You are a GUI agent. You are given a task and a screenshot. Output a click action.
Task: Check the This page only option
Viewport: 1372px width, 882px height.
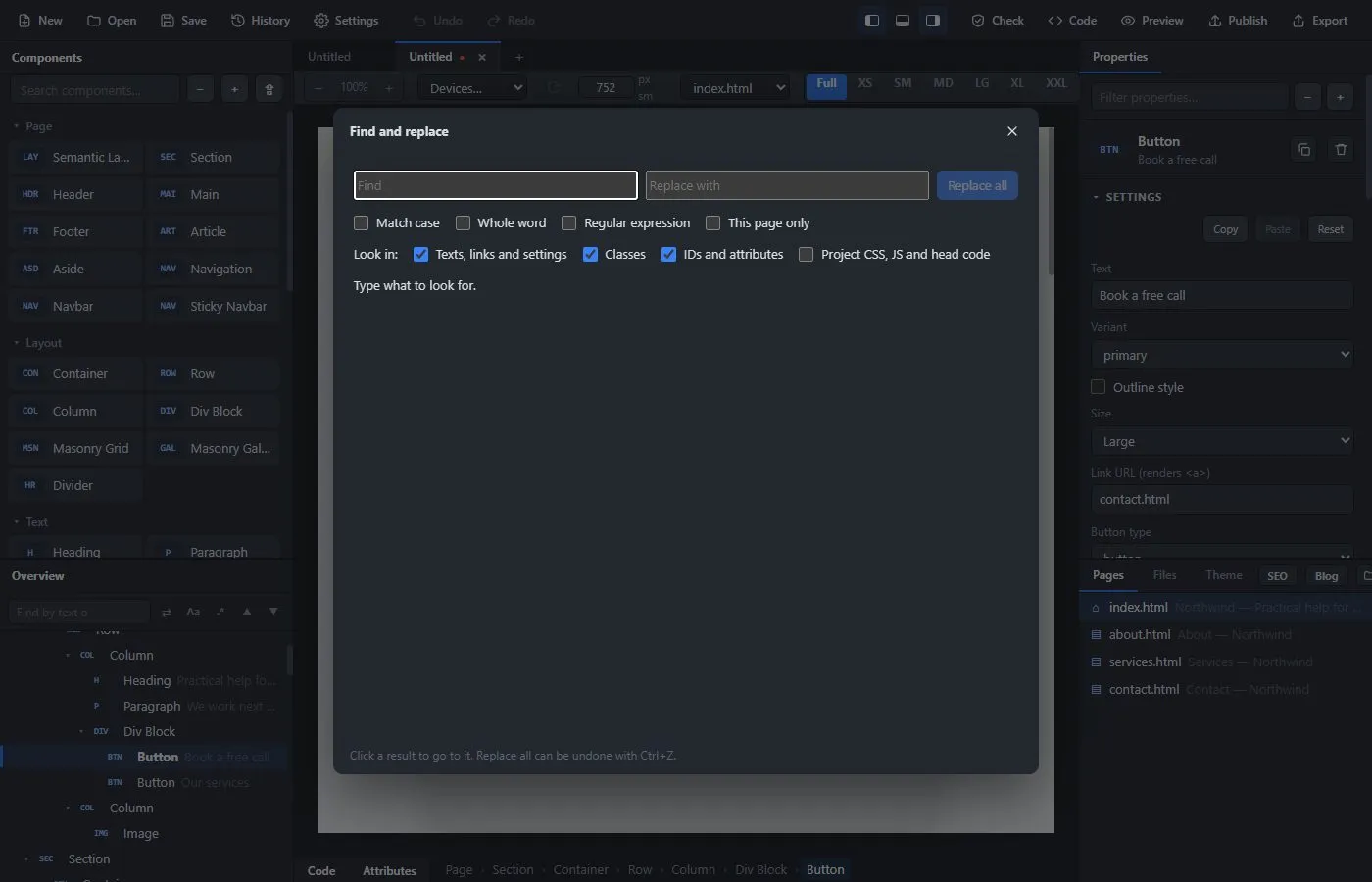tap(713, 223)
